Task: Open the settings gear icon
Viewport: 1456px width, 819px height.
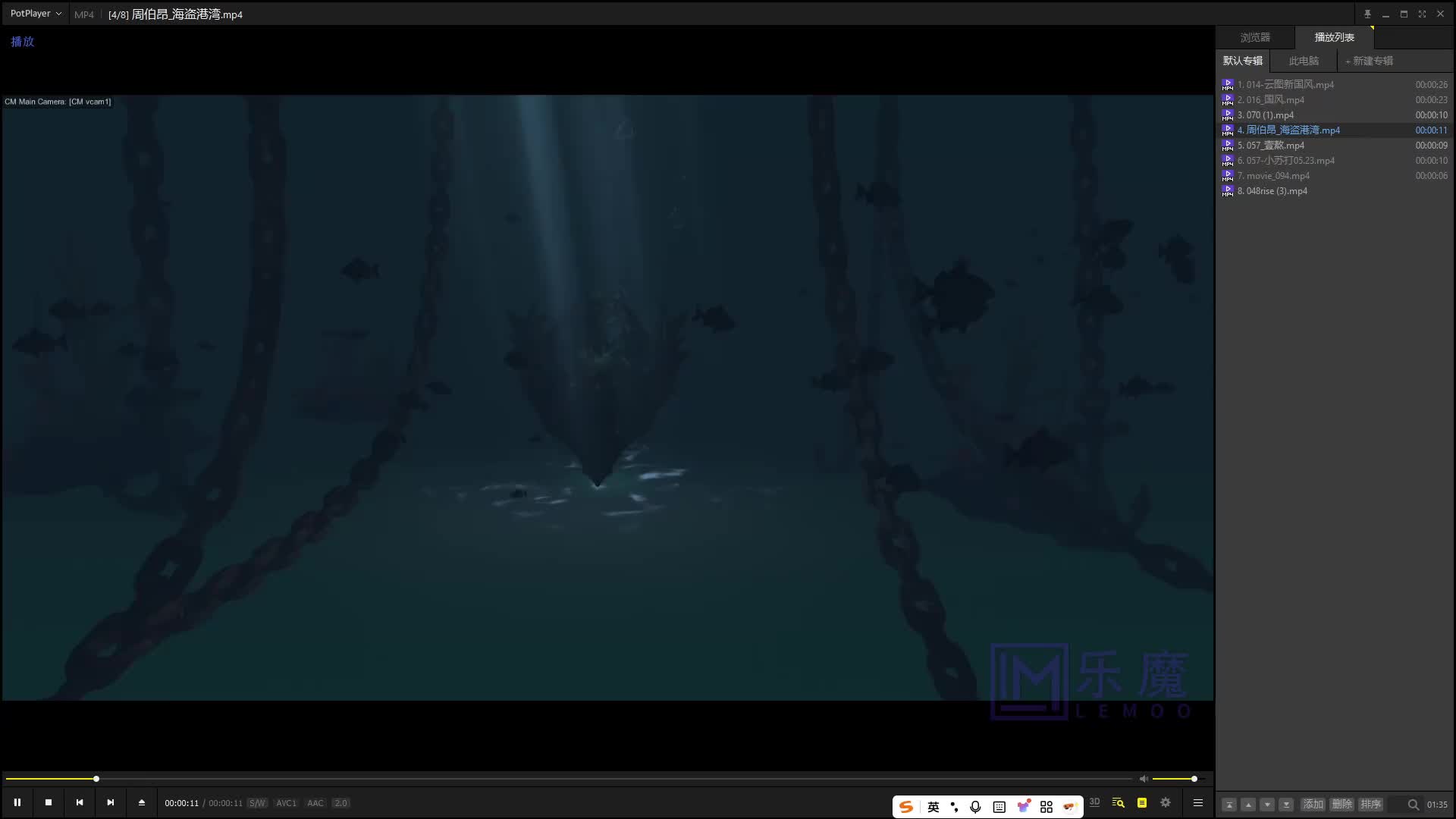Action: [1166, 802]
